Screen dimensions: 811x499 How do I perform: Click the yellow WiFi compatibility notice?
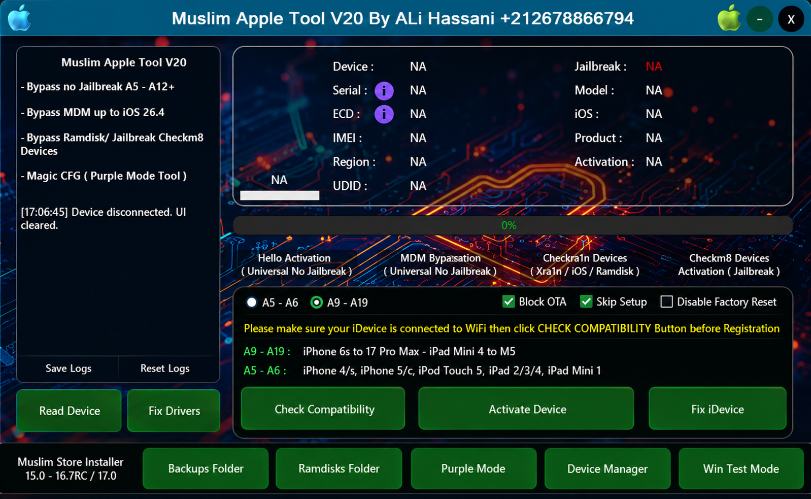(512, 329)
